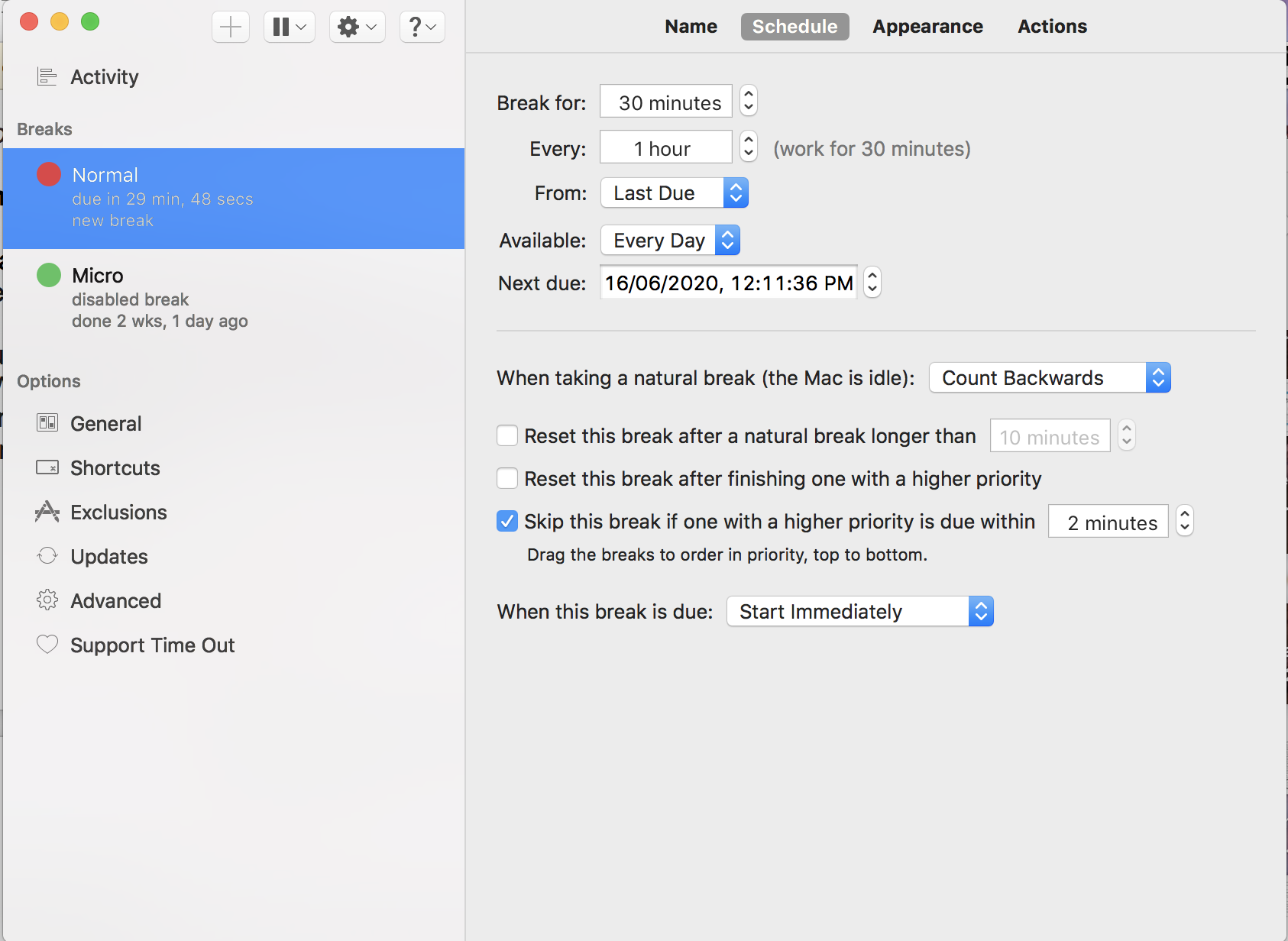
Task: Click the Updates refresh icon
Action: click(x=47, y=556)
